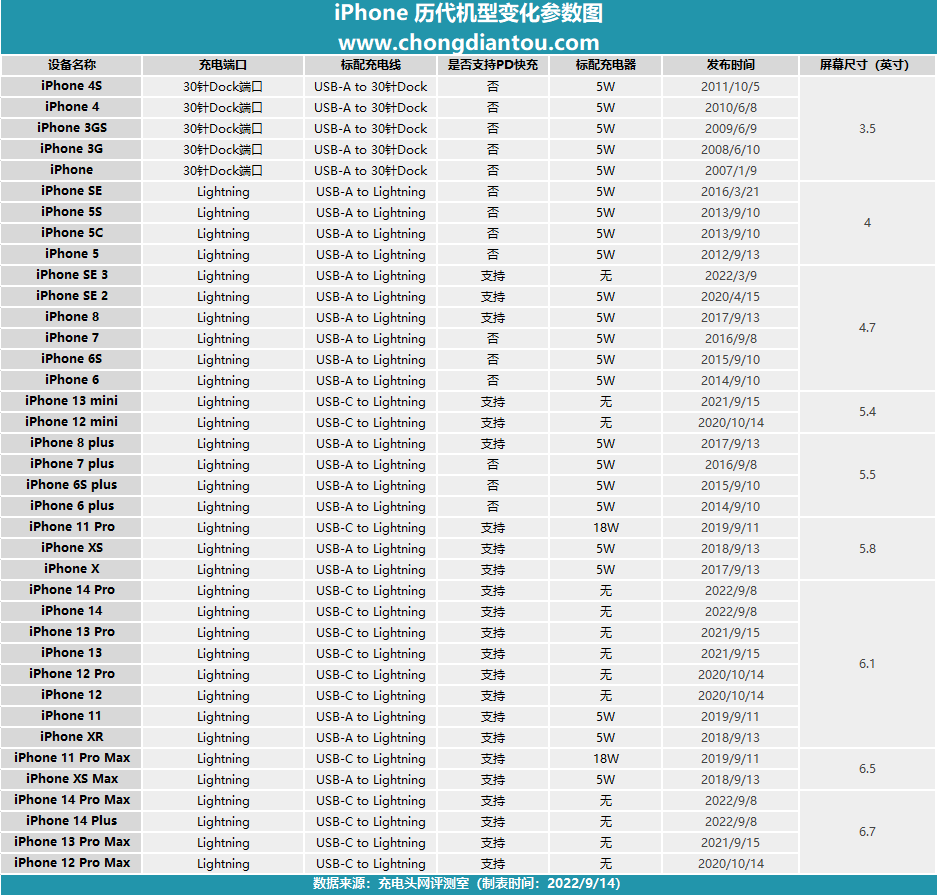Click the 4.7 screen size cell
This screenshot has height=895, width=937.
[x=868, y=327]
